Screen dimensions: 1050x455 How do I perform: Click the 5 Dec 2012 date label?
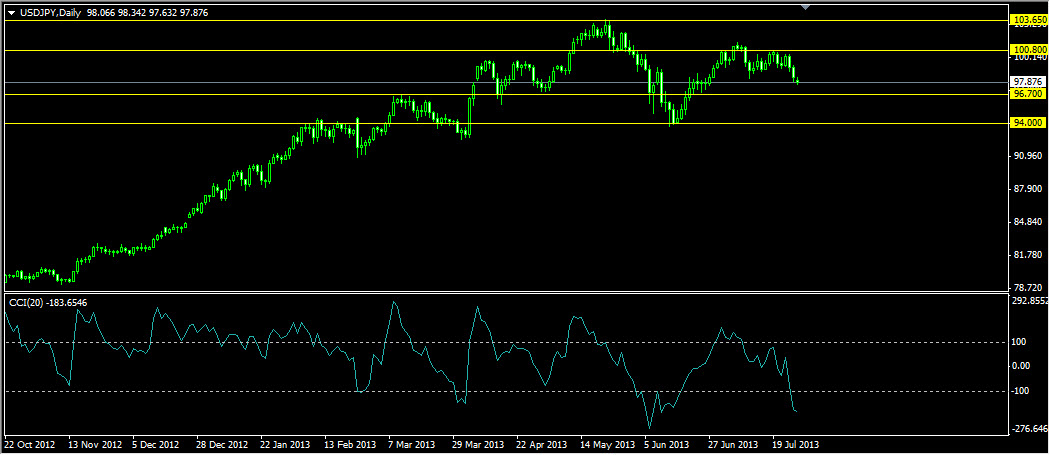pyautogui.click(x=156, y=445)
